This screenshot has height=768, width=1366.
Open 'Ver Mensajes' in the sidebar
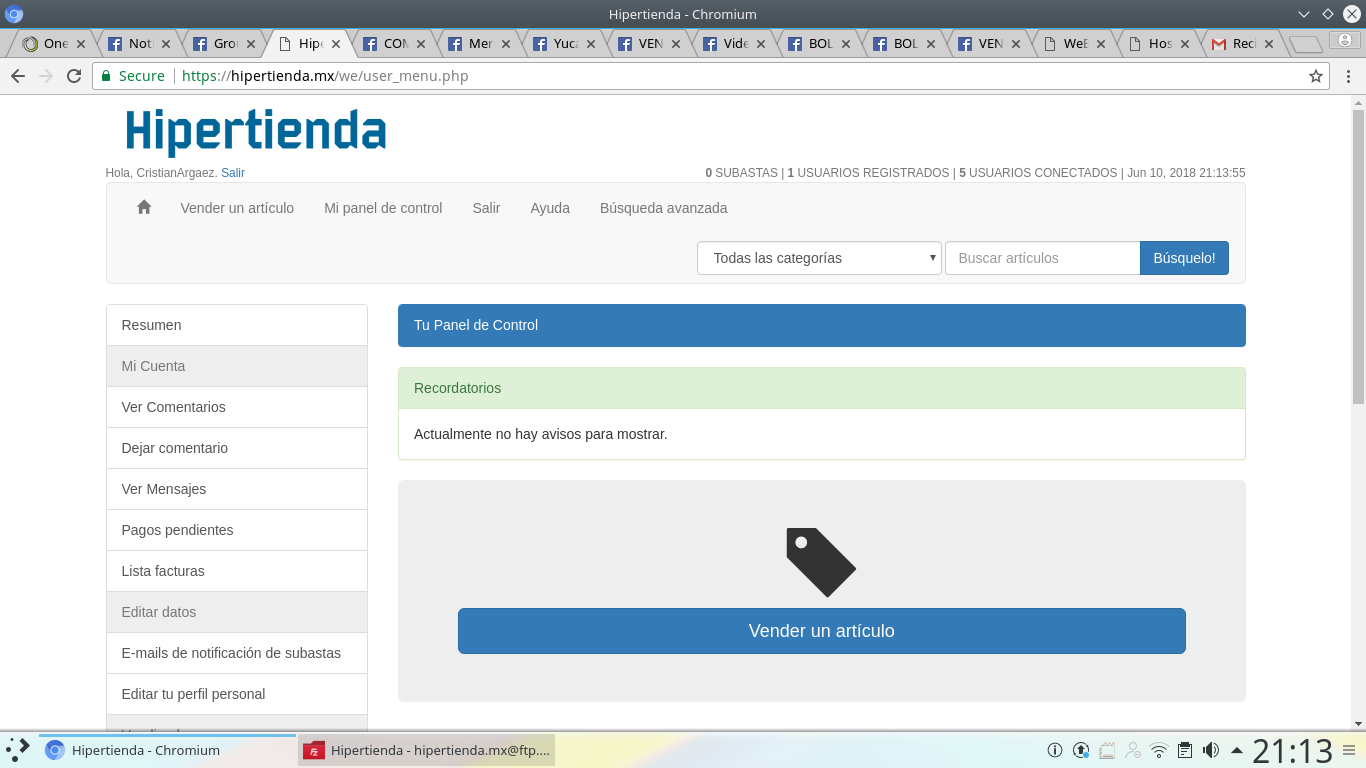[x=237, y=489]
